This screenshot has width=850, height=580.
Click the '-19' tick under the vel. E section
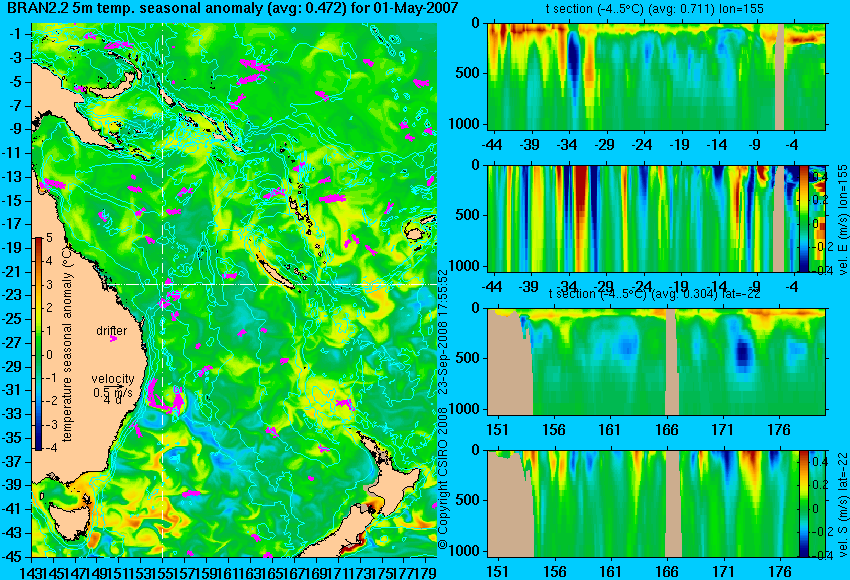tap(680, 287)
